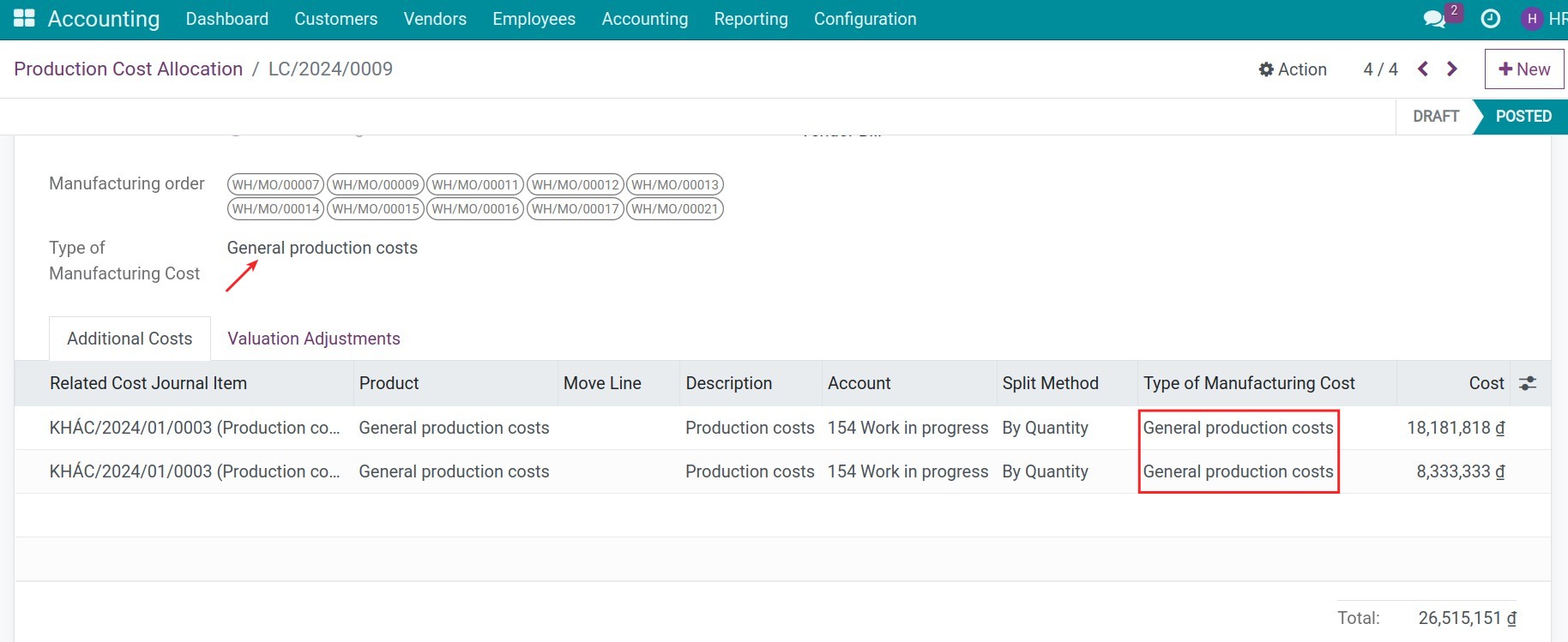
Task: Open the Vendors menu
Action: click(x=435, y=19)
